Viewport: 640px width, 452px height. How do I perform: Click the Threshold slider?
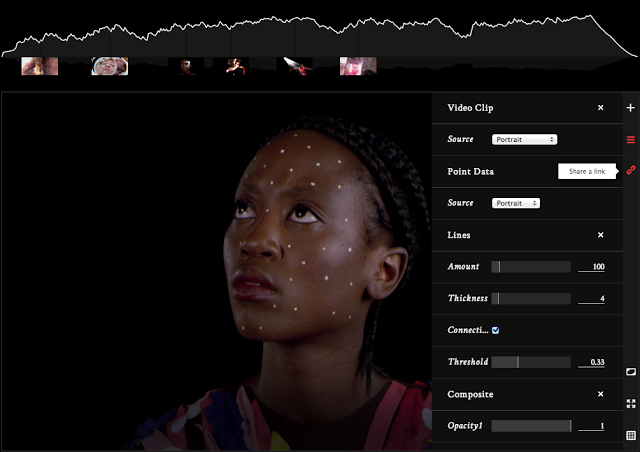coord(530,362)
